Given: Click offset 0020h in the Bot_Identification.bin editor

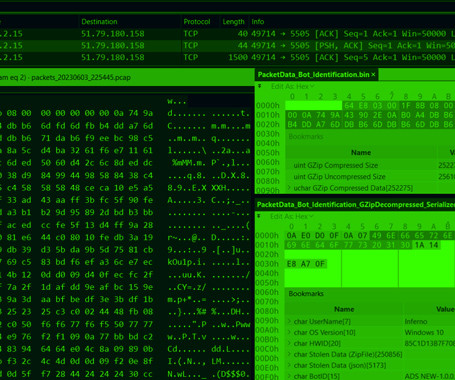Looking at the screenshot, I should (x=268, y=124).
